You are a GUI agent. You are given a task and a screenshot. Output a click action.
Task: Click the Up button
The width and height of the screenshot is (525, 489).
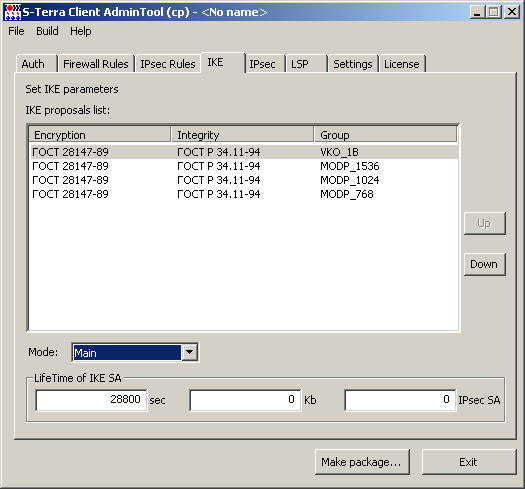coord(484,223)
